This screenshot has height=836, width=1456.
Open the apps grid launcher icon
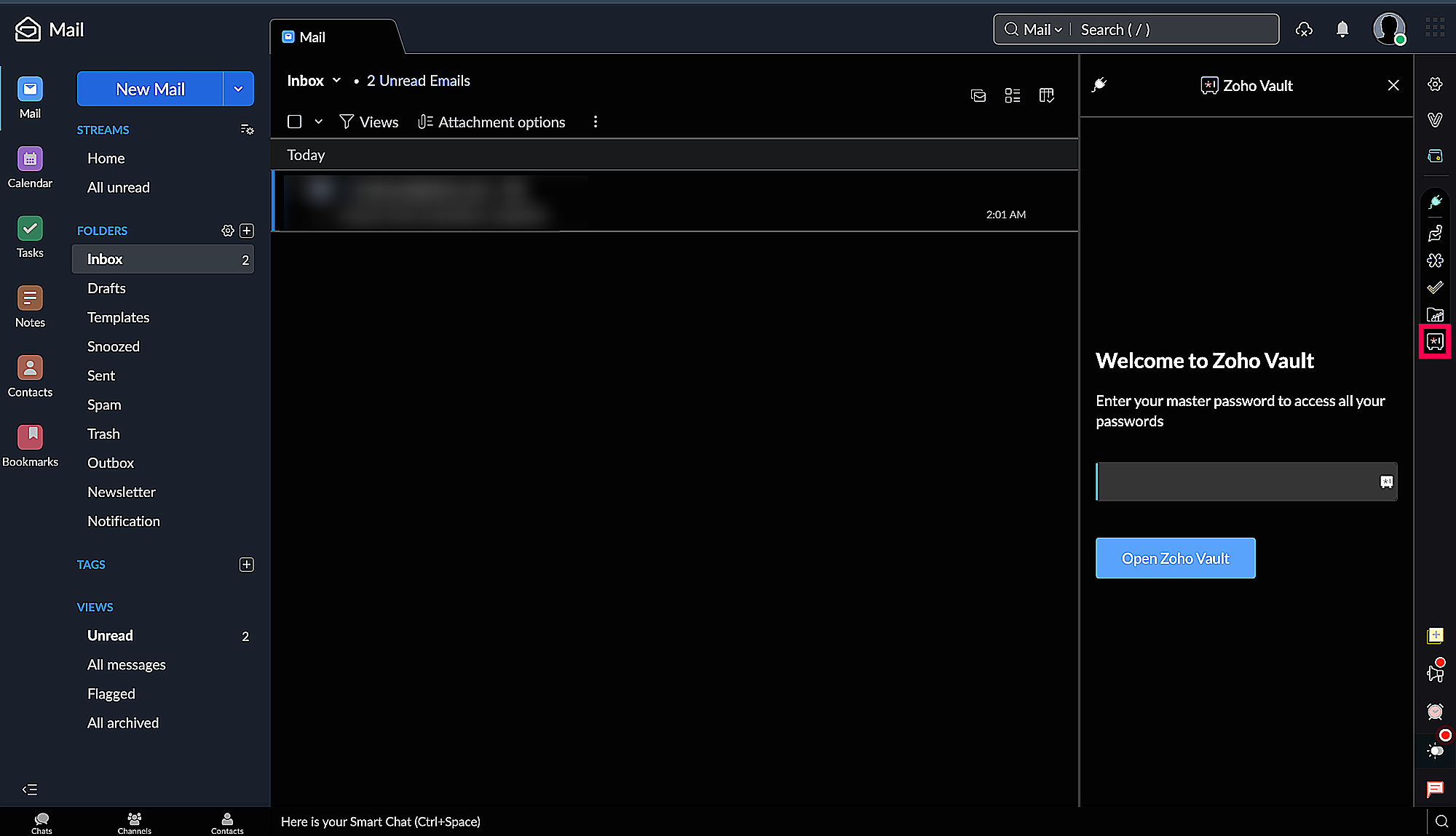[1435, 28]
